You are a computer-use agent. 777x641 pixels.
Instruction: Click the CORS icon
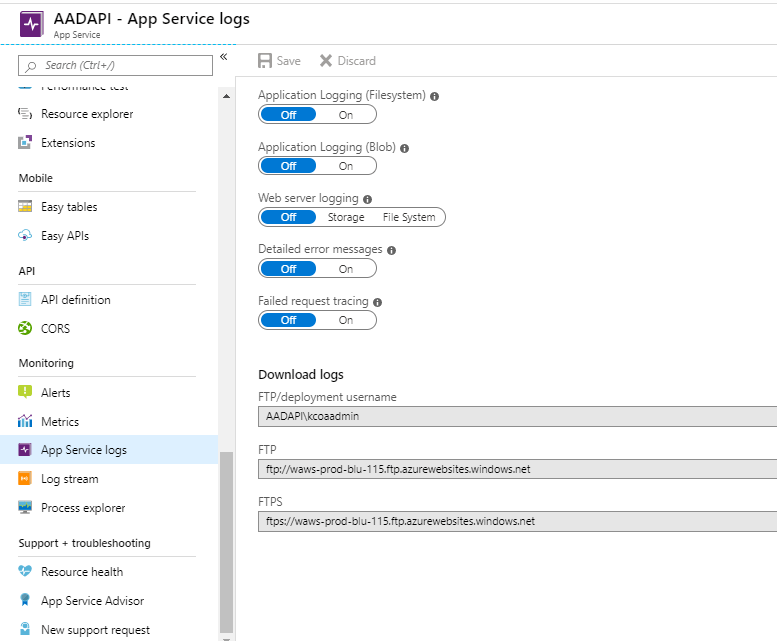(x=25, y=328)
